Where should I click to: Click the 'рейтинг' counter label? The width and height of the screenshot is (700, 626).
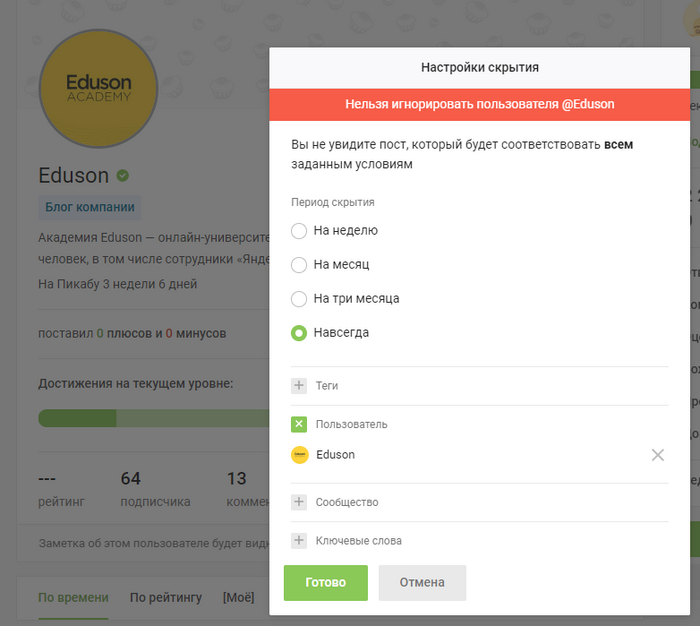click(x=61, y=502)
